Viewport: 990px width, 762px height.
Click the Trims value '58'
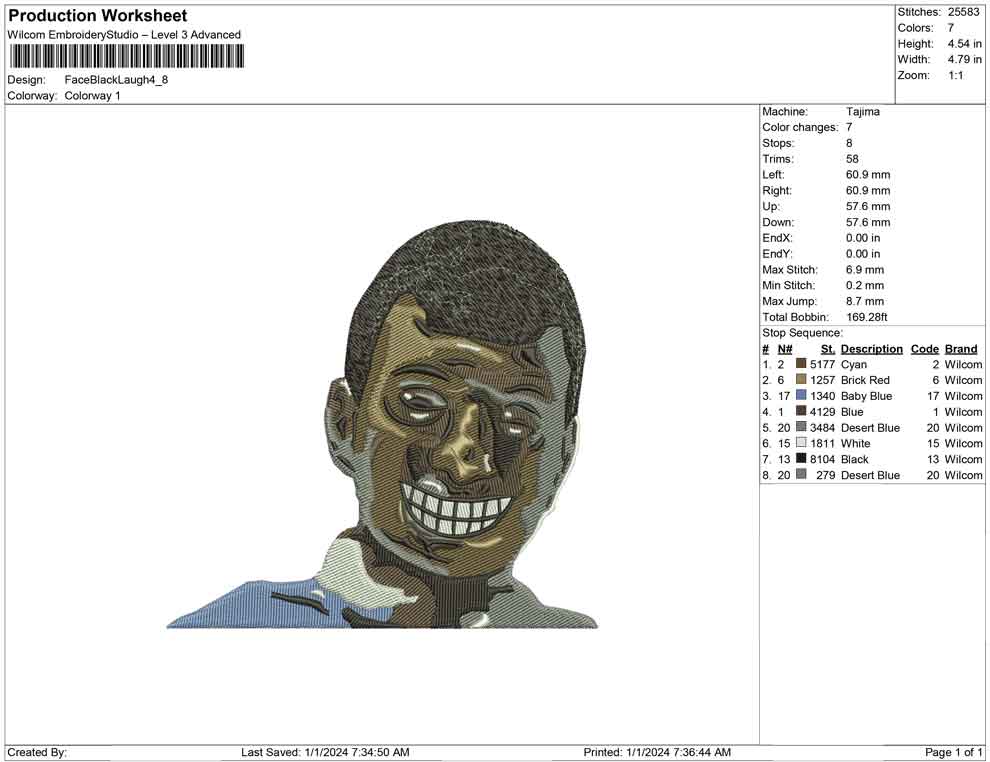[x=852, y=159]
